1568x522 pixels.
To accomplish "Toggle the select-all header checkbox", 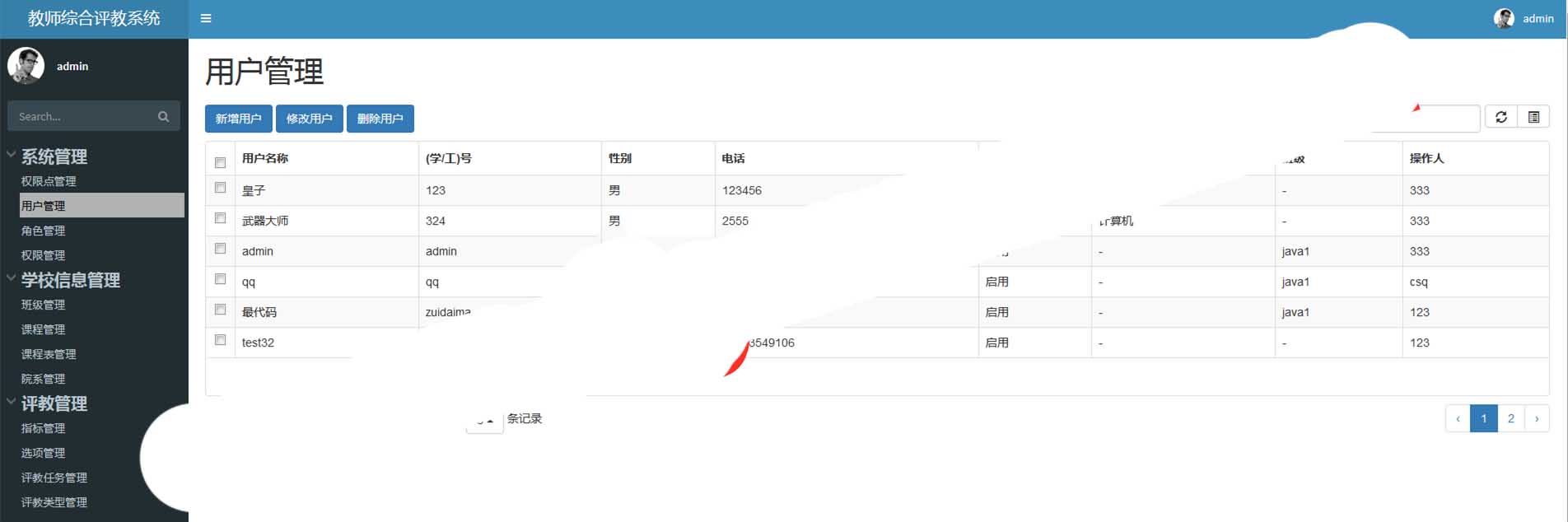I will (x=220, y=162).
